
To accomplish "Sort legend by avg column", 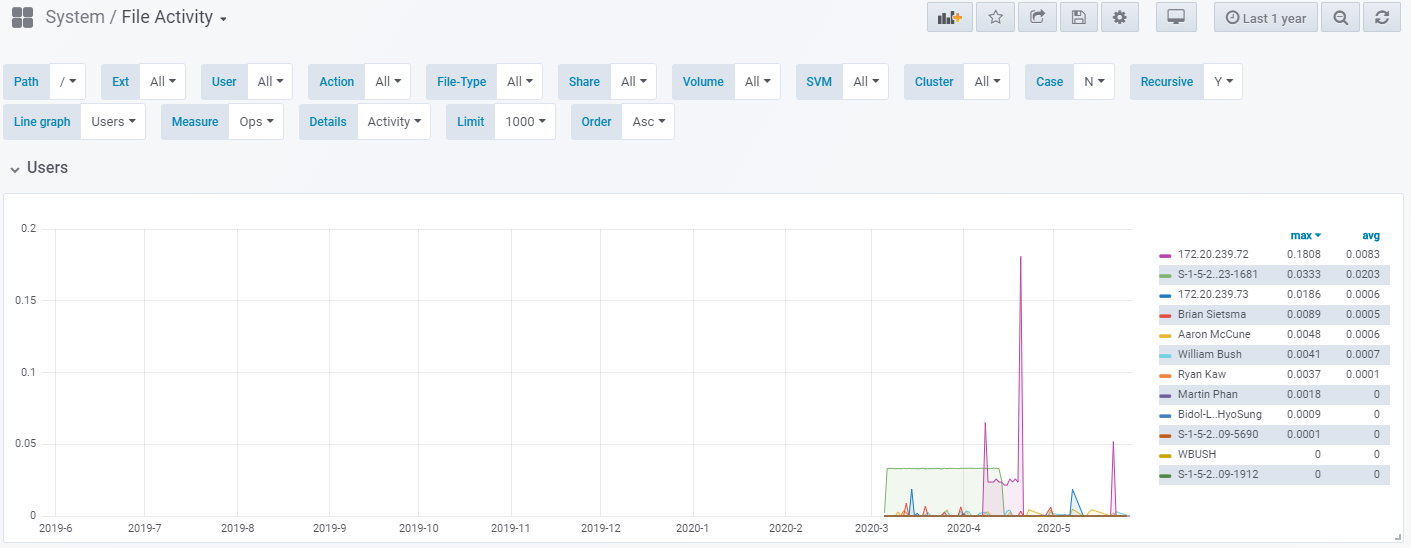I will [x=1371, y=236].
